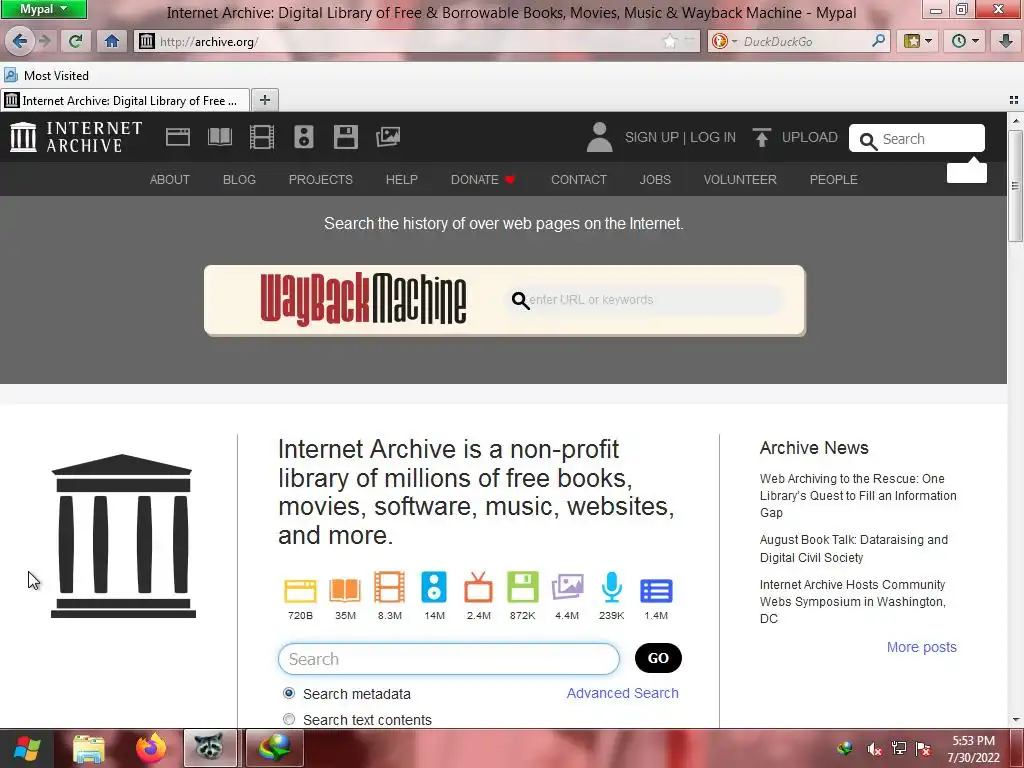Click the LOG IN link
This screenshot has height=768, width=1024.
[x=712, y=137]
